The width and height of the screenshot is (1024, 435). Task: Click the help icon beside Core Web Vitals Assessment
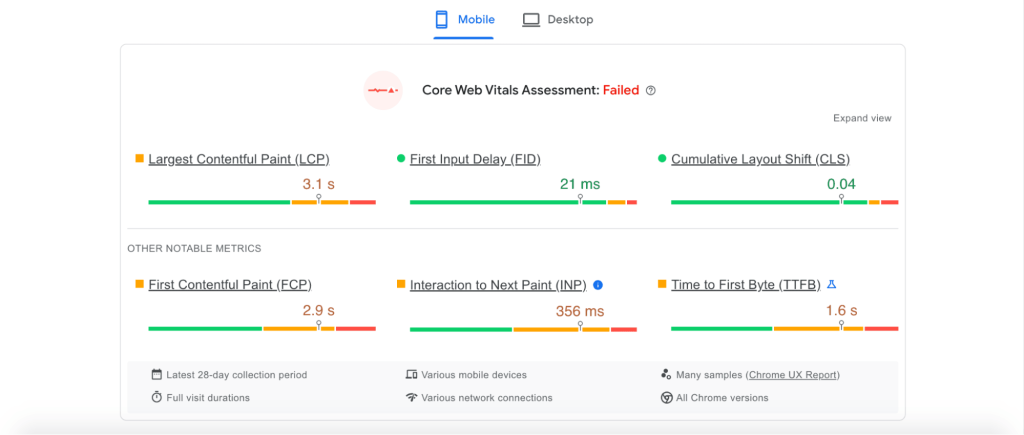(x=651, y=90)
